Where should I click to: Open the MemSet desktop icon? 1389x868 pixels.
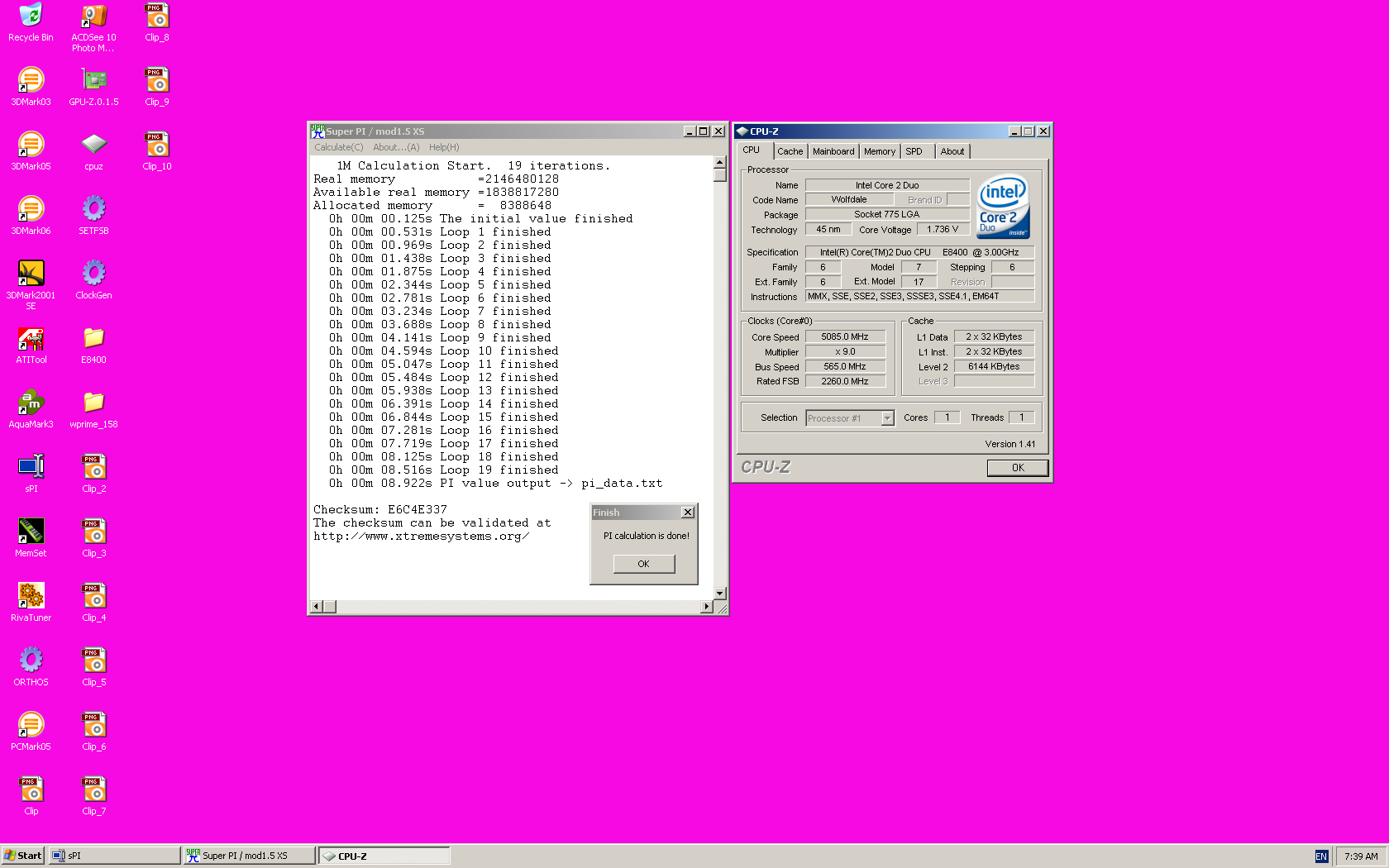tap(31, 538)
